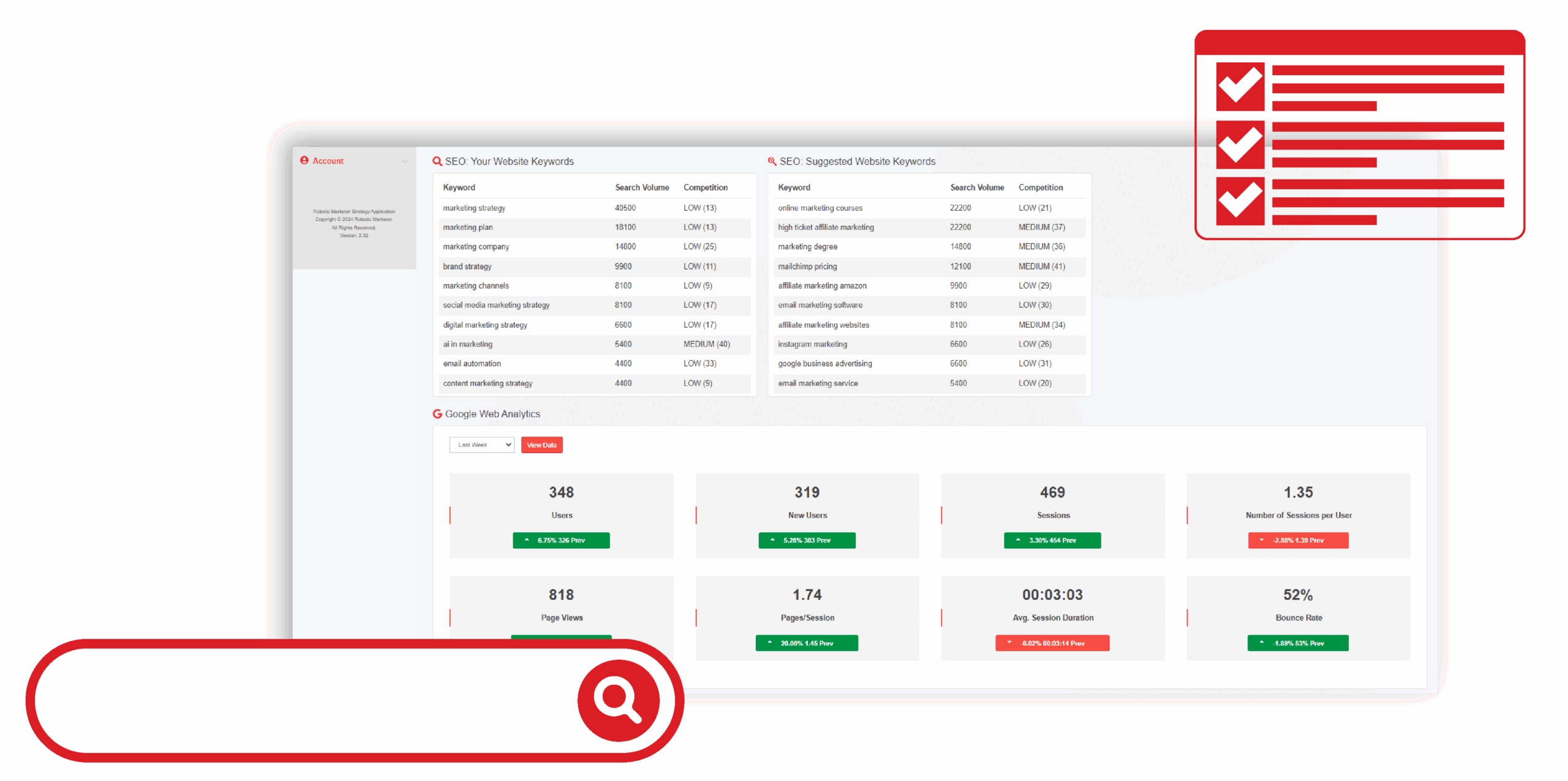The height and width of the screenshot is (781, 1568).
Task: Click the down arrow in Avg. Session Duration badge
Action: click(x=1009, y=643)
